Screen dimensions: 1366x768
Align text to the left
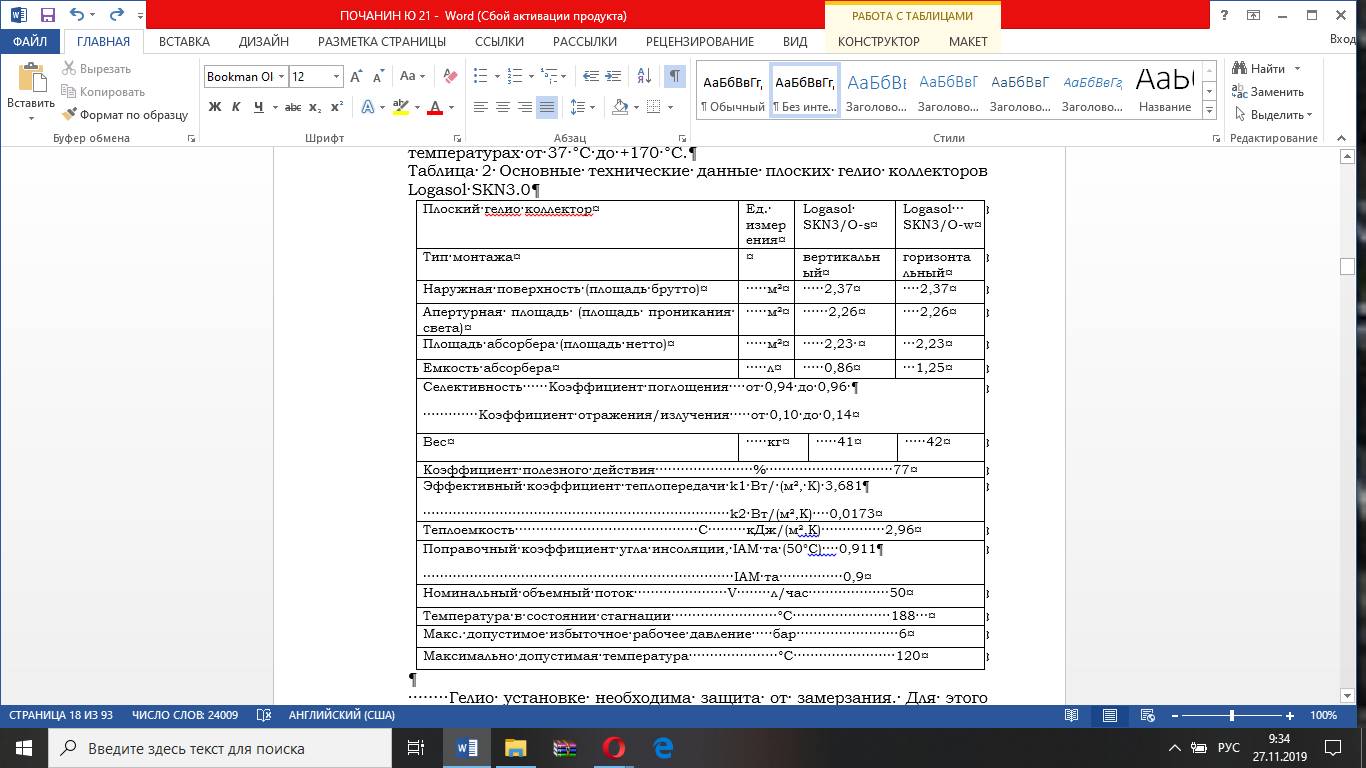coord(481,107)
